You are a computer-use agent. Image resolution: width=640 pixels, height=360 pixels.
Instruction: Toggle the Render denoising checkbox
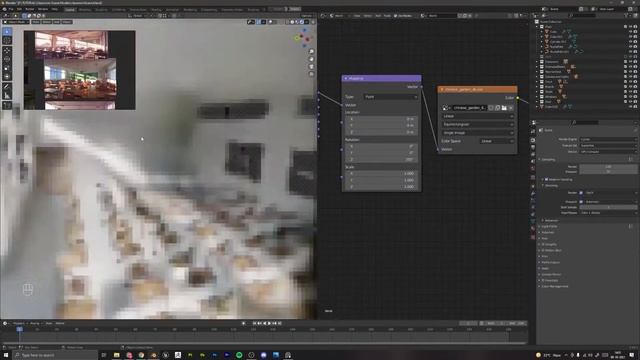[x=581, y=193]
